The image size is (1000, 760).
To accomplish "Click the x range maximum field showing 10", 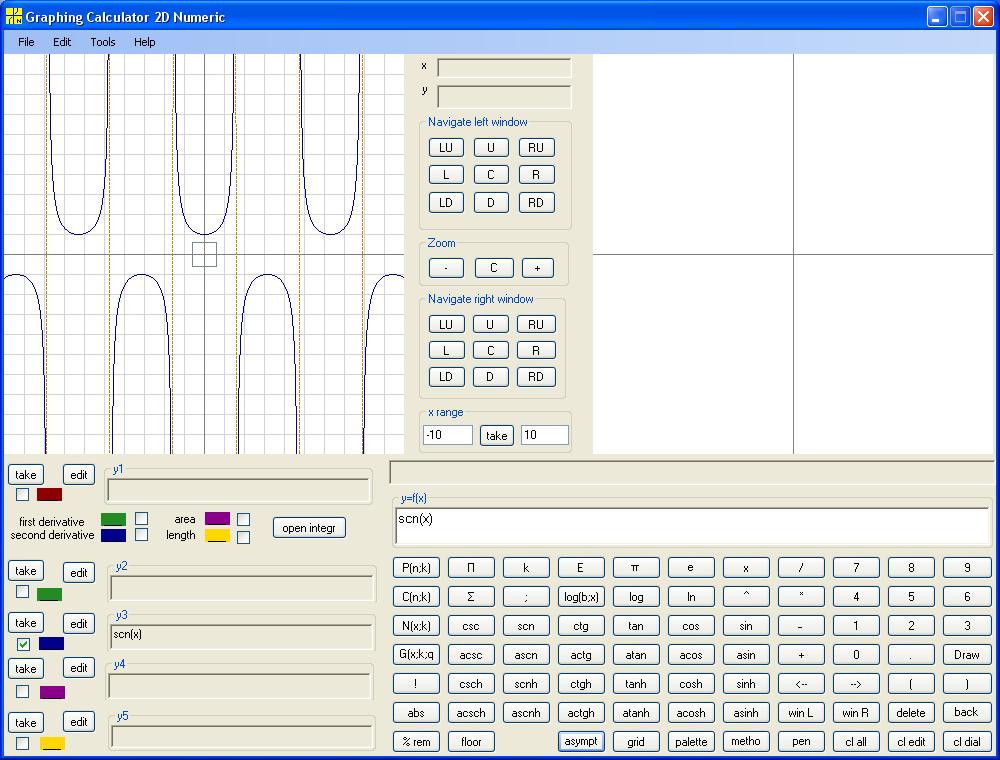I will point(545,435).
